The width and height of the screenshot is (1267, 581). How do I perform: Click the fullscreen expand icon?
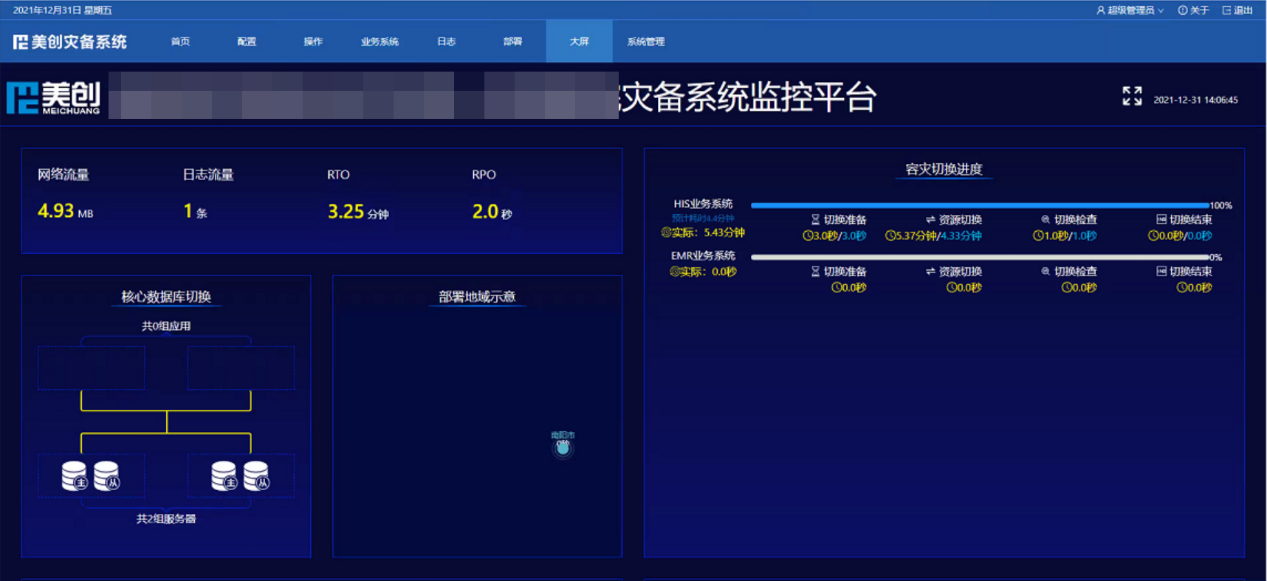pyautogui.click(x=1131, y=96)
